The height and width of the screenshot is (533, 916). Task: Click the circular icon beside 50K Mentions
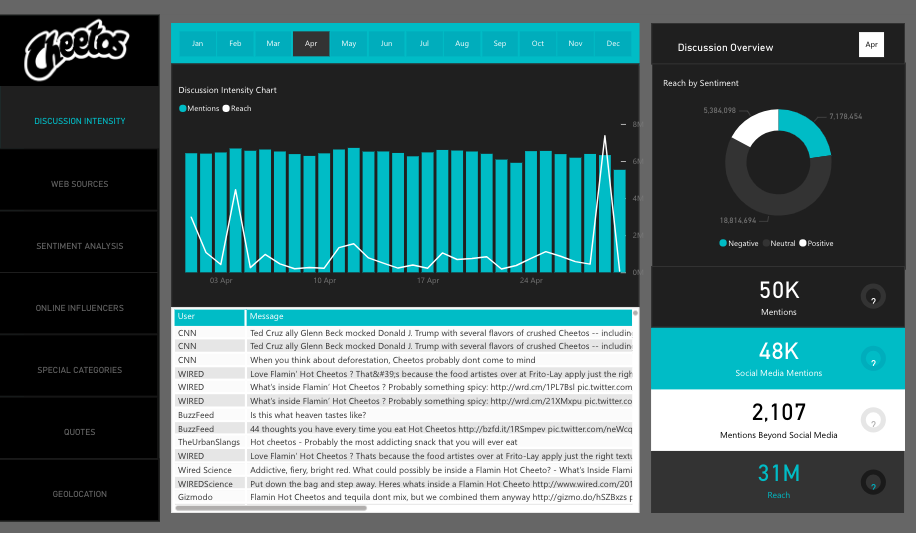pyautogui.click(x=873, y=297)
